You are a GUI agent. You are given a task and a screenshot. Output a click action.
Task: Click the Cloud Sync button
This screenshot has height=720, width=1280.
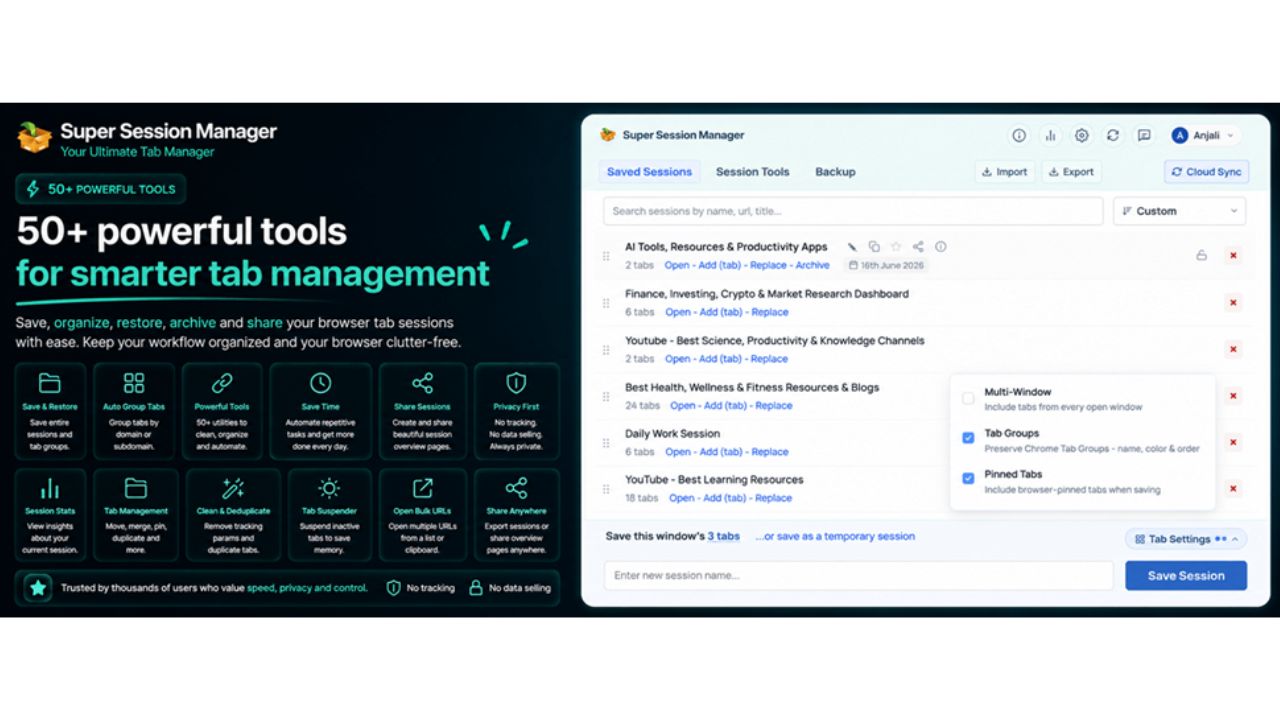tap(1206, 172)
